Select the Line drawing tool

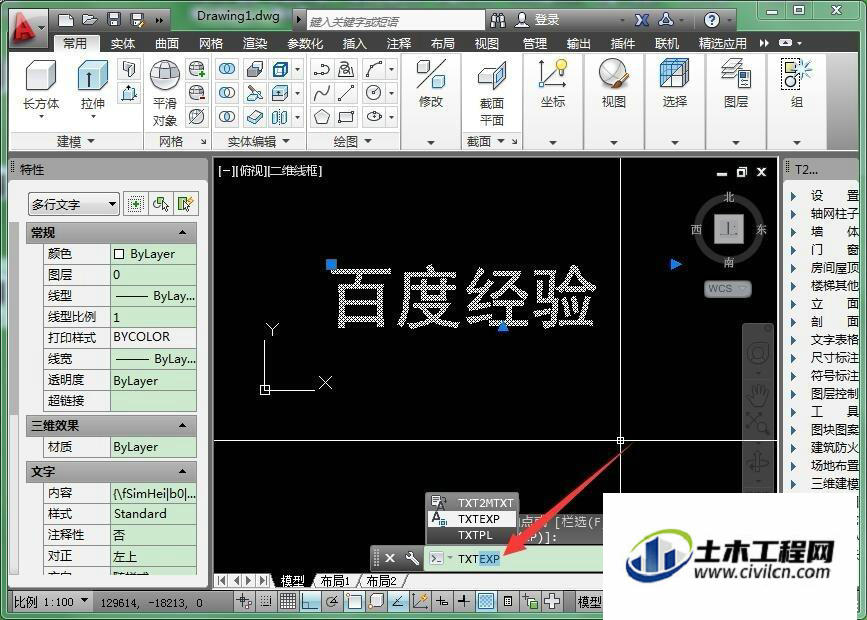tap(346, 93)
